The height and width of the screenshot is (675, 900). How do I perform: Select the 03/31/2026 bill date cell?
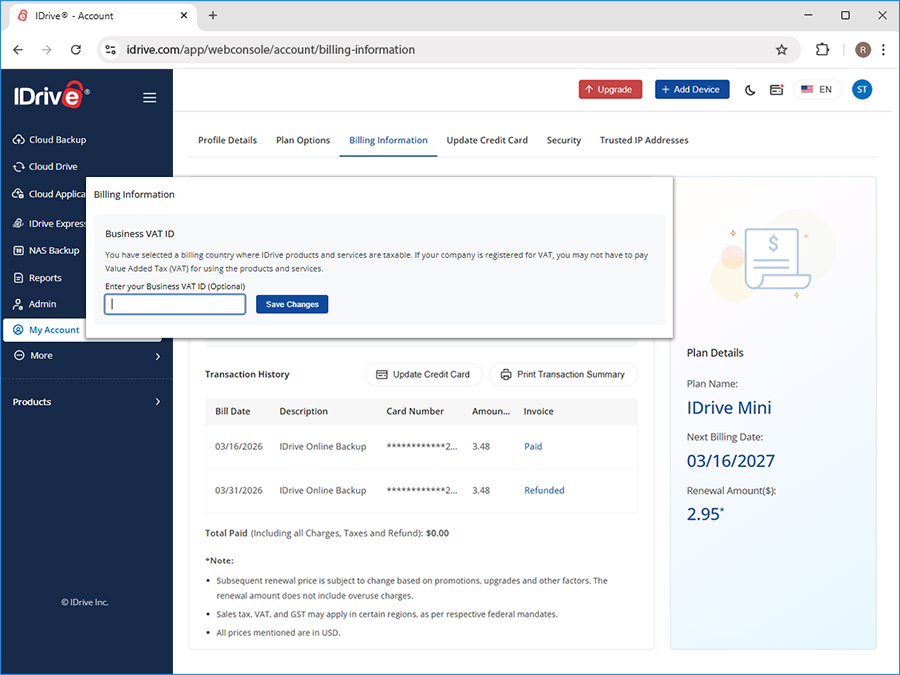[x=239, y=490]
